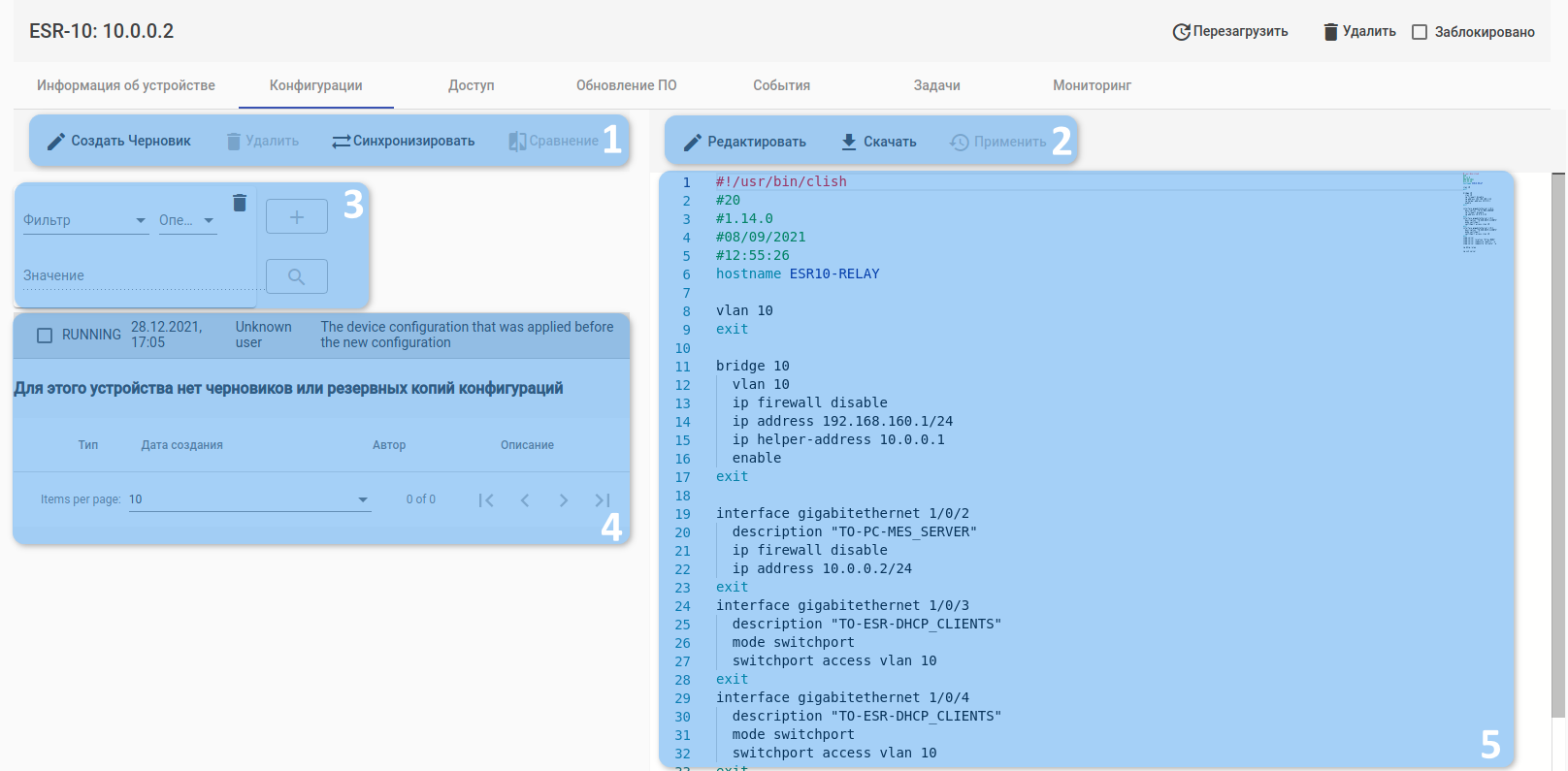Toggle the Заблокировано checkbox

[1420, 32]
